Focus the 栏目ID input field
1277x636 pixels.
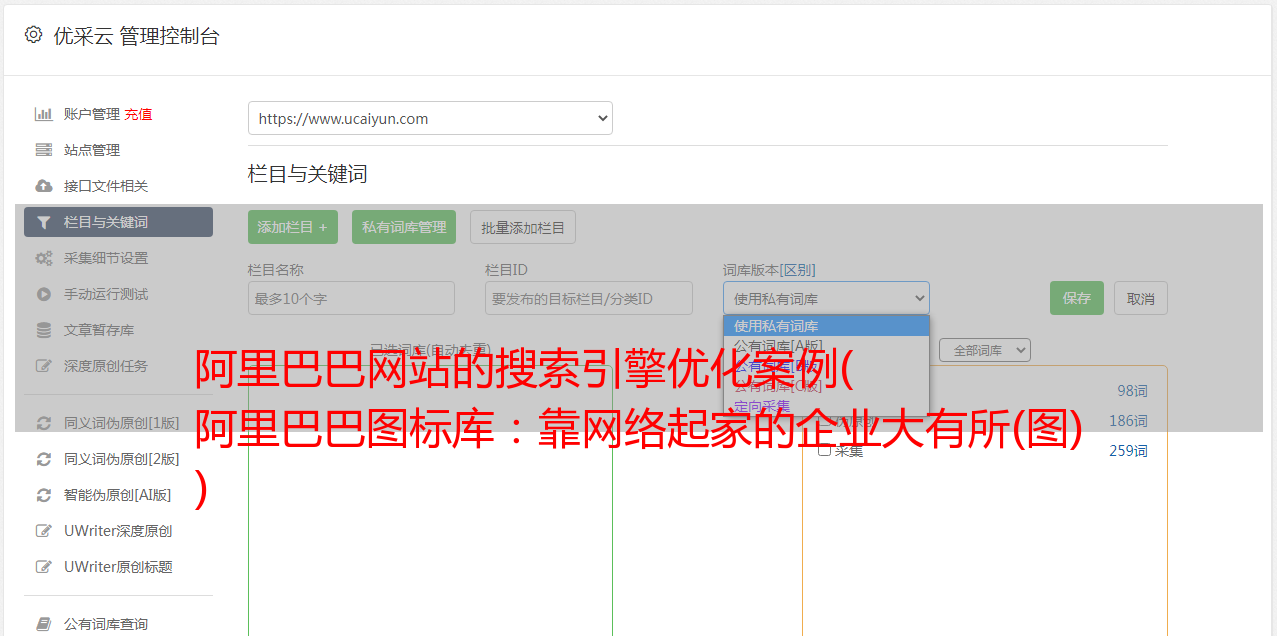589,298
